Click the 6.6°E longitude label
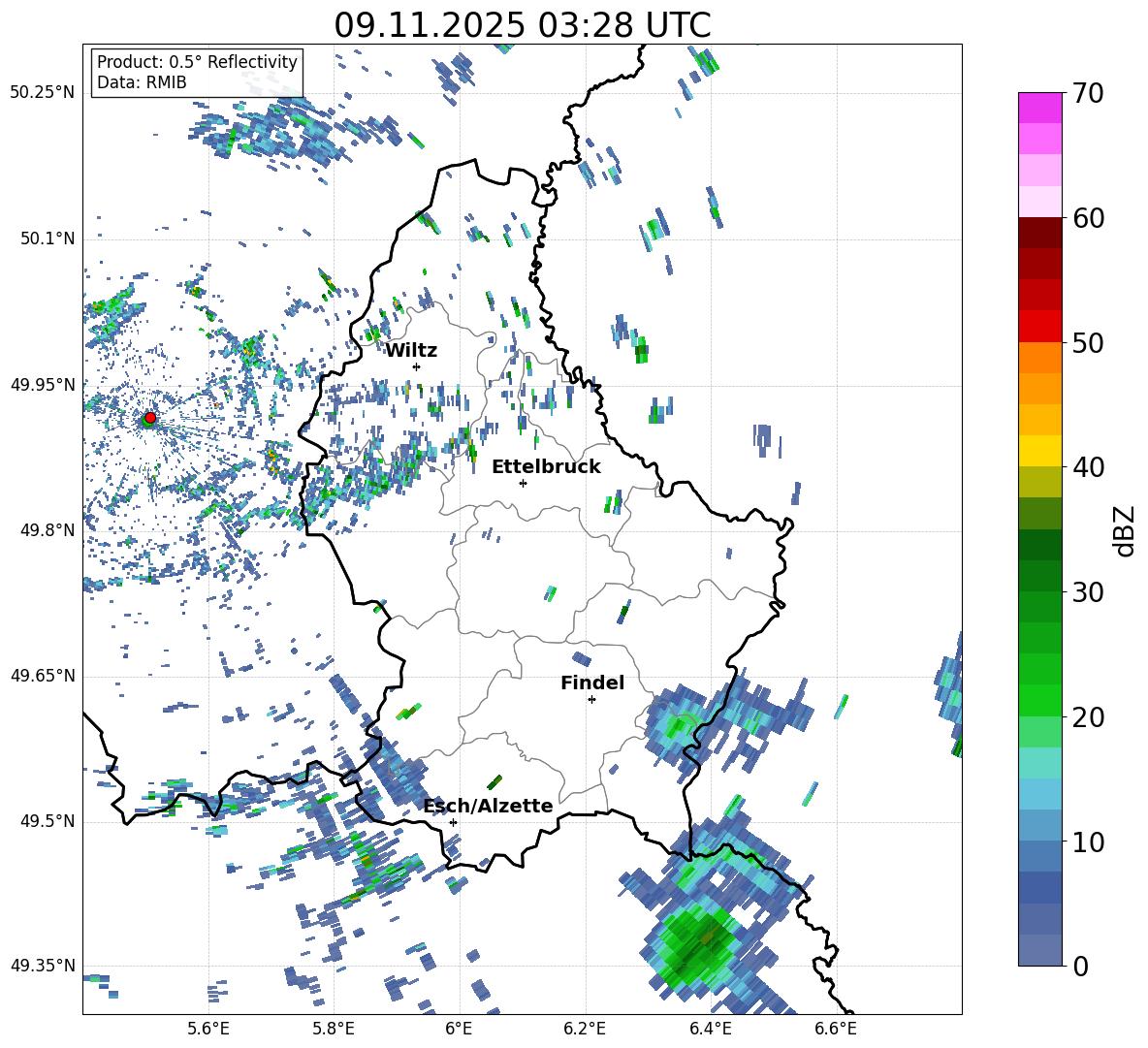 point(836,1029)
